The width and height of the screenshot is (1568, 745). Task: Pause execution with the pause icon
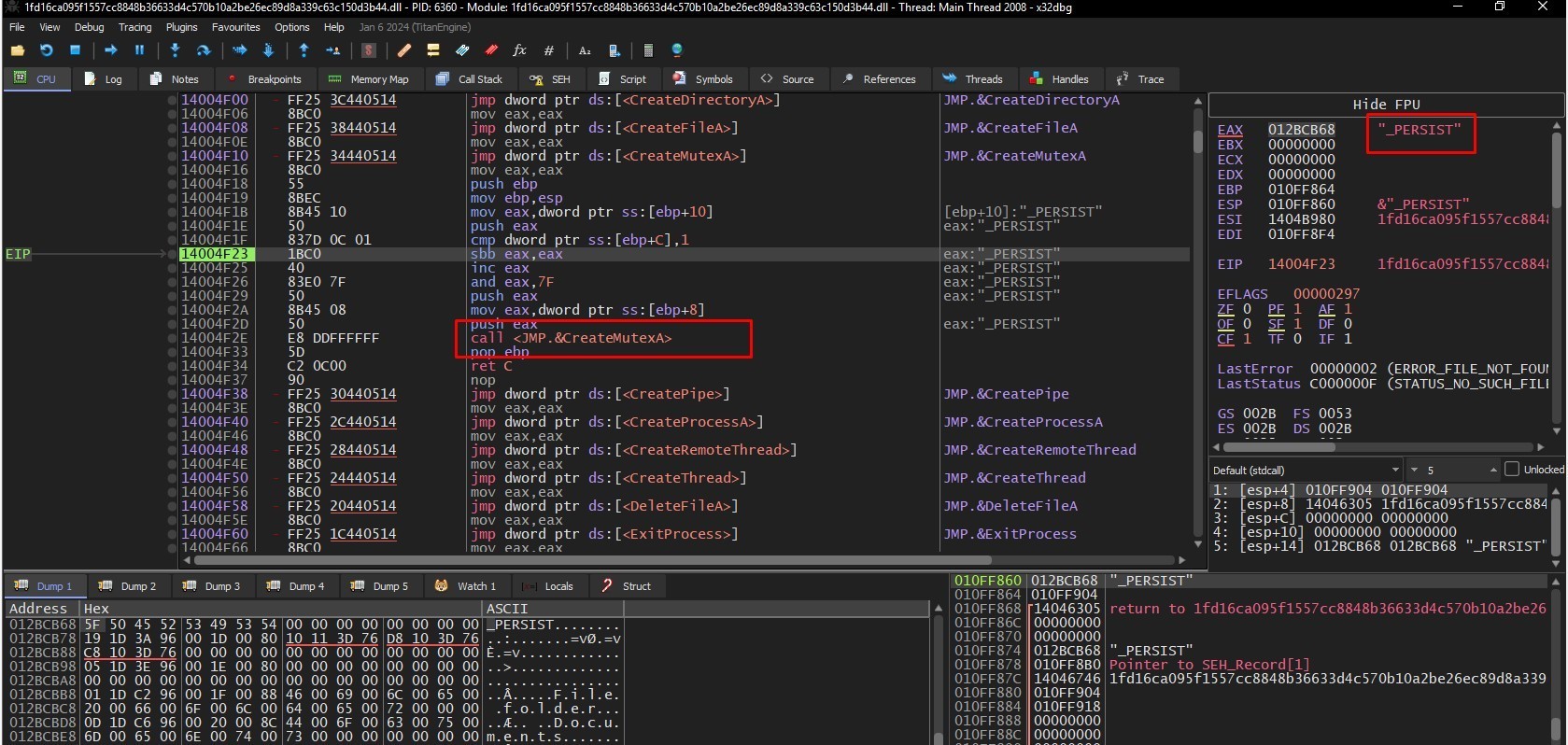(139, 50)
